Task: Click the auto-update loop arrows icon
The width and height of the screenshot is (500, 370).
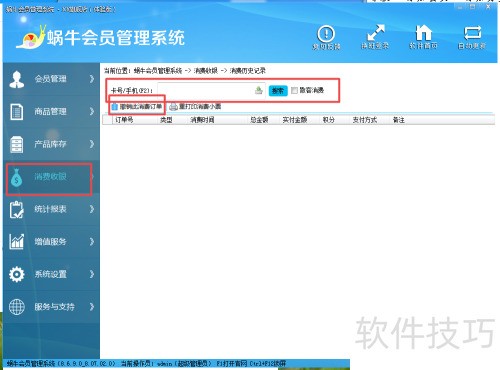Action: tap(472, 33)
